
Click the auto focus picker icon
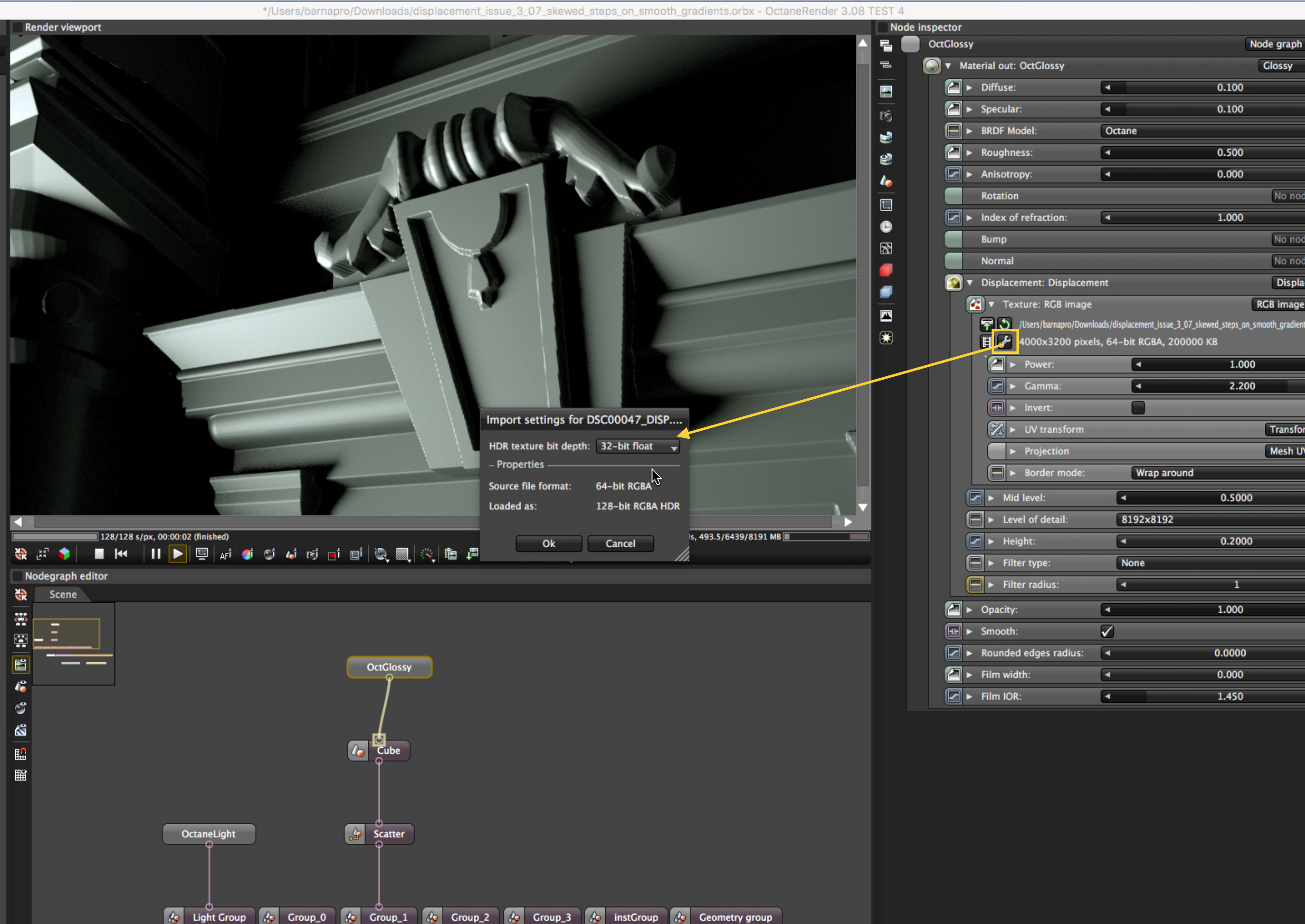[x=225, y=554]
